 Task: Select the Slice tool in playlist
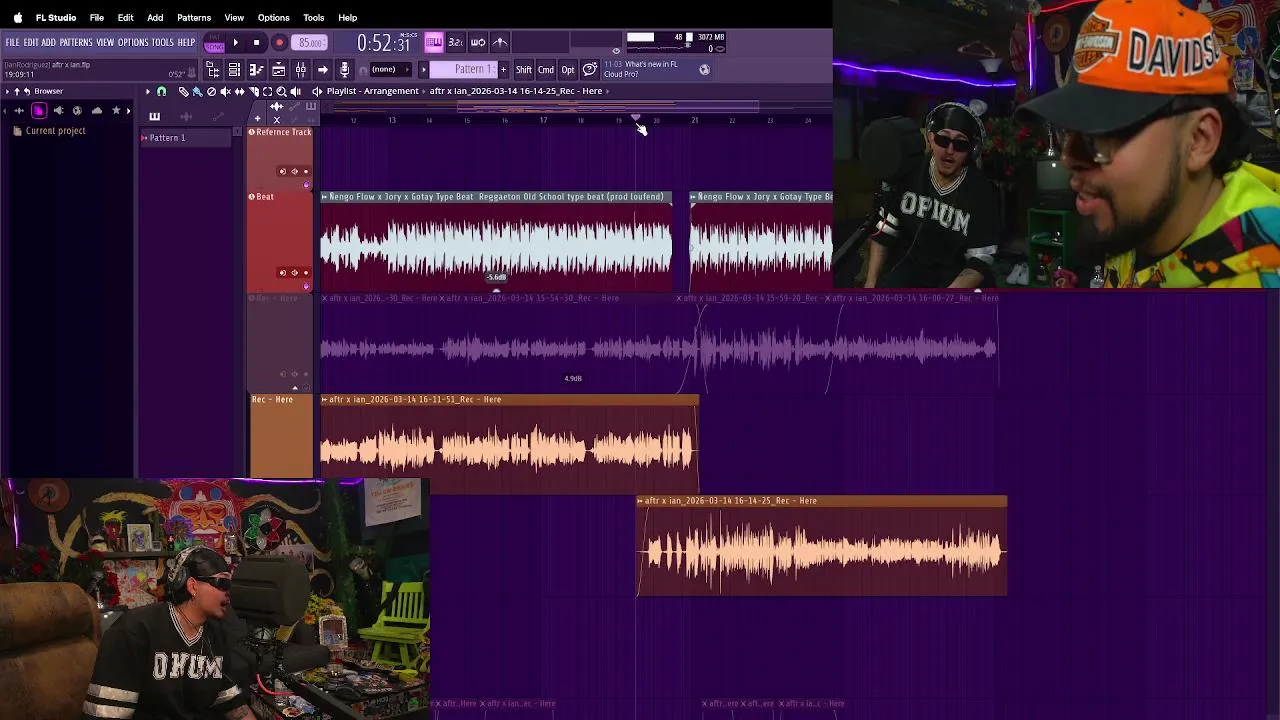tap(253, 91)
